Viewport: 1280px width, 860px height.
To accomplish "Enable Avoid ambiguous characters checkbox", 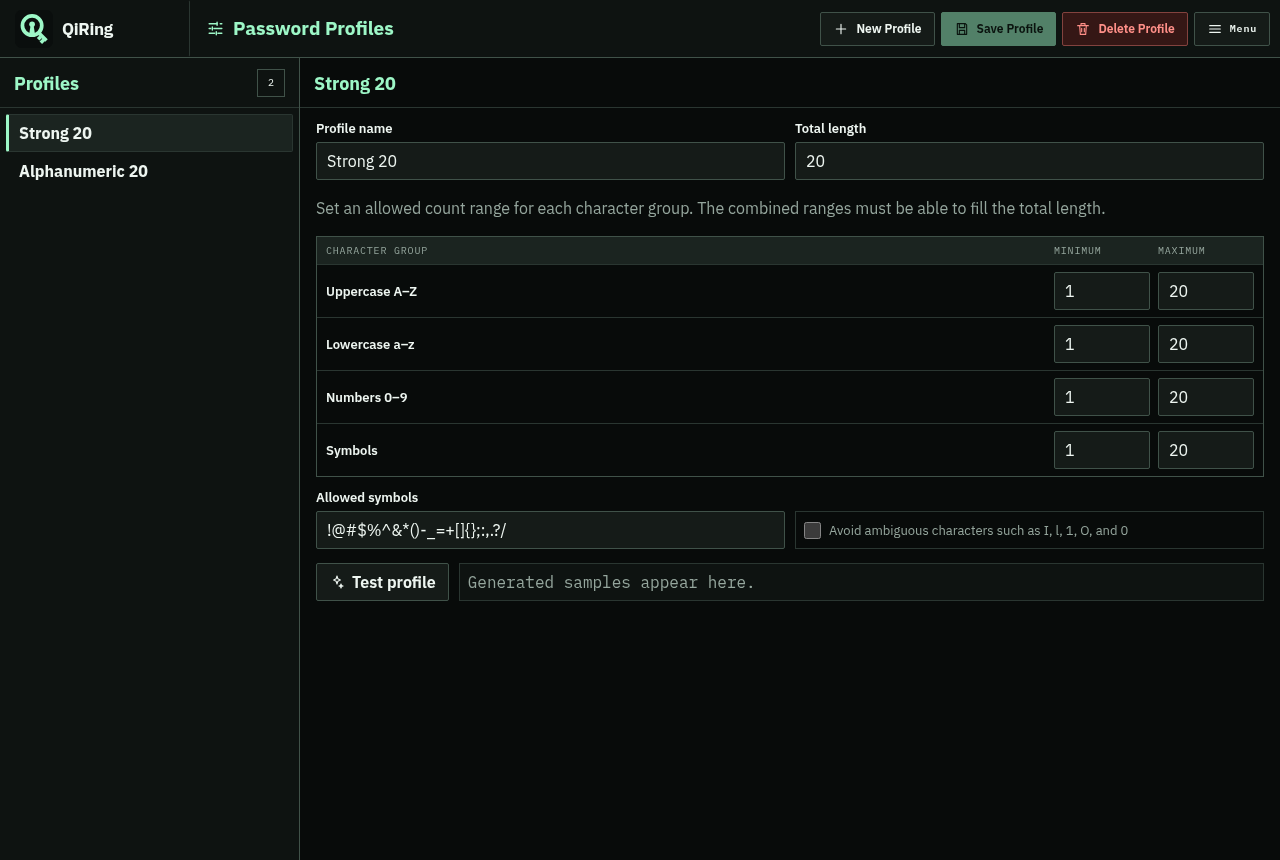I will pyautogui.click(x=812, y=530).
